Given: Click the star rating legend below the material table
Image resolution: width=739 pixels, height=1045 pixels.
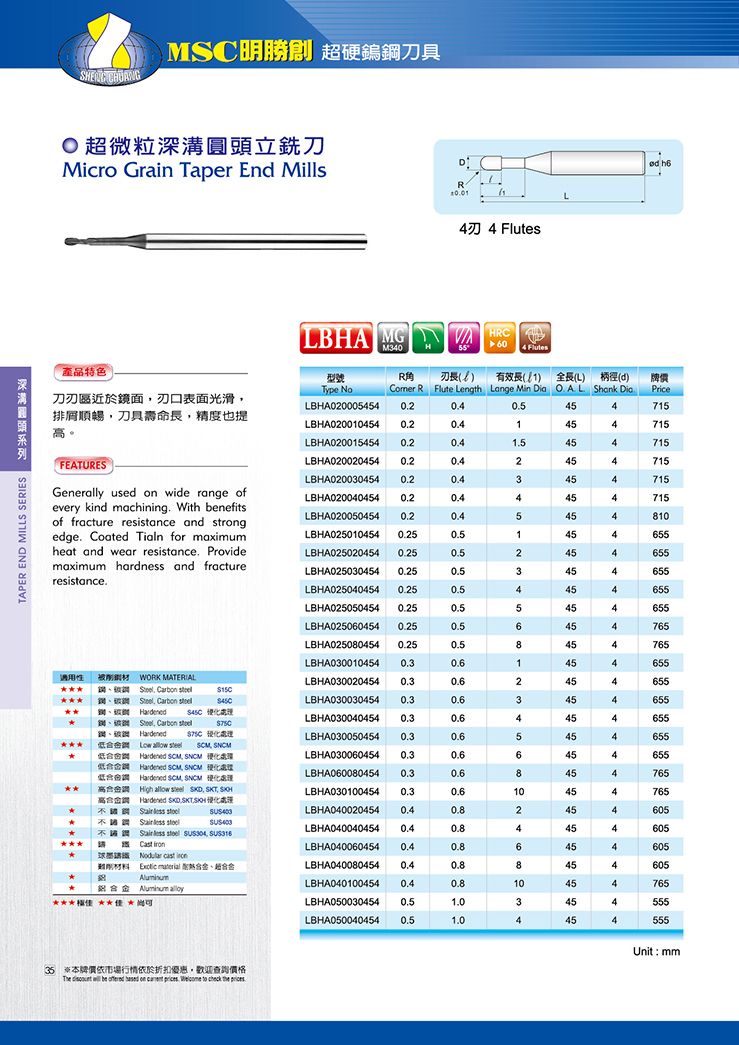Looking at the screenshot, I should click(103, 903).
